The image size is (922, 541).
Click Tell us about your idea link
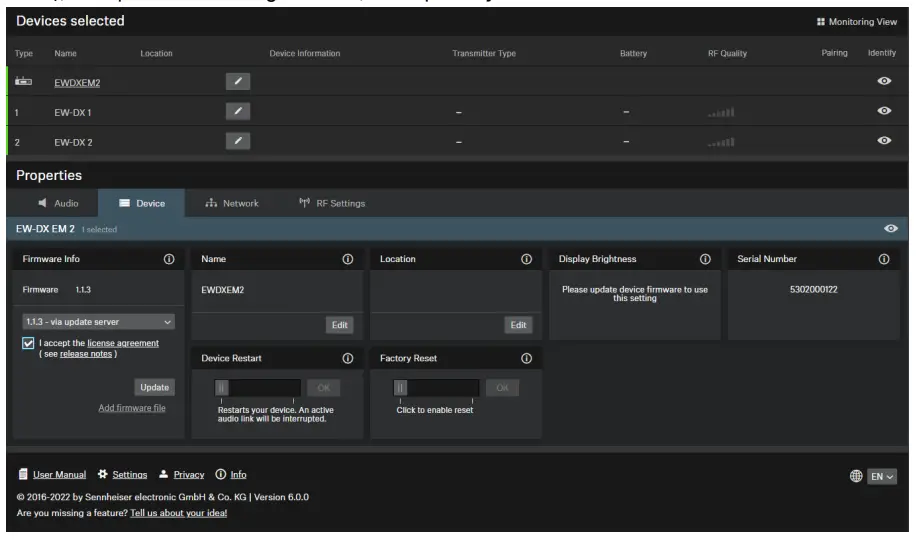pyautogui.click(x=179, y=513)
